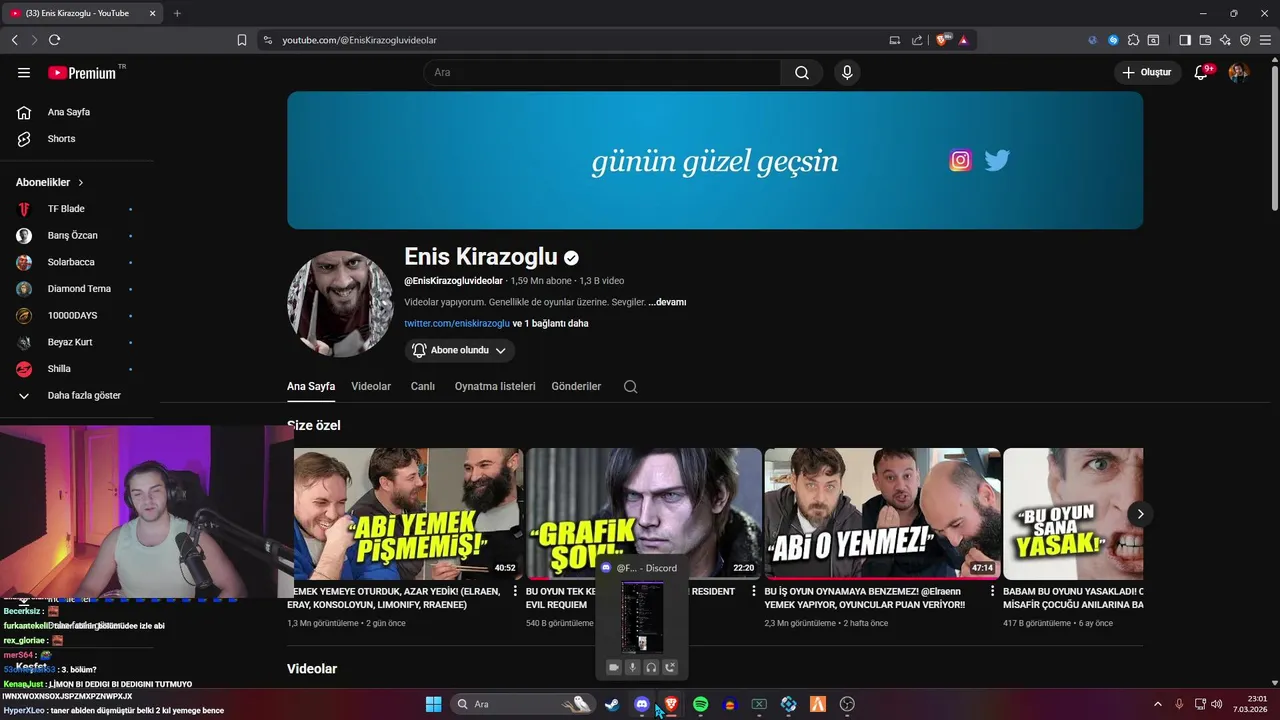Open Windows Start menu
Screen dimensions: 1280x720
[x=433, y=704]
